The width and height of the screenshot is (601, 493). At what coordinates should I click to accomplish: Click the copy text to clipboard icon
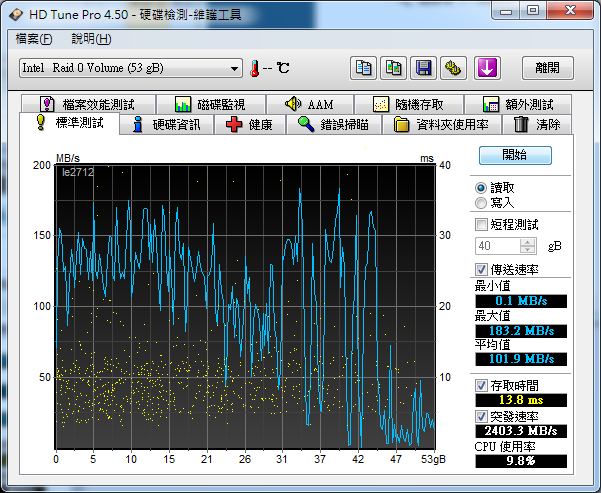point(364,68)
